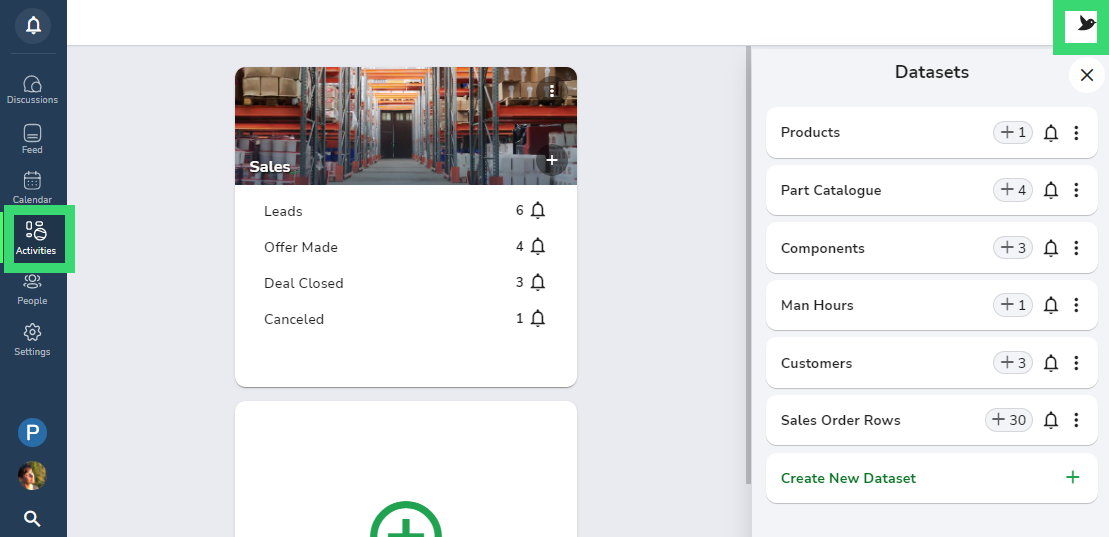Click Create New Dataset
The height and width of the screenshot is (537, 1109).
click(x=932, y=478)
